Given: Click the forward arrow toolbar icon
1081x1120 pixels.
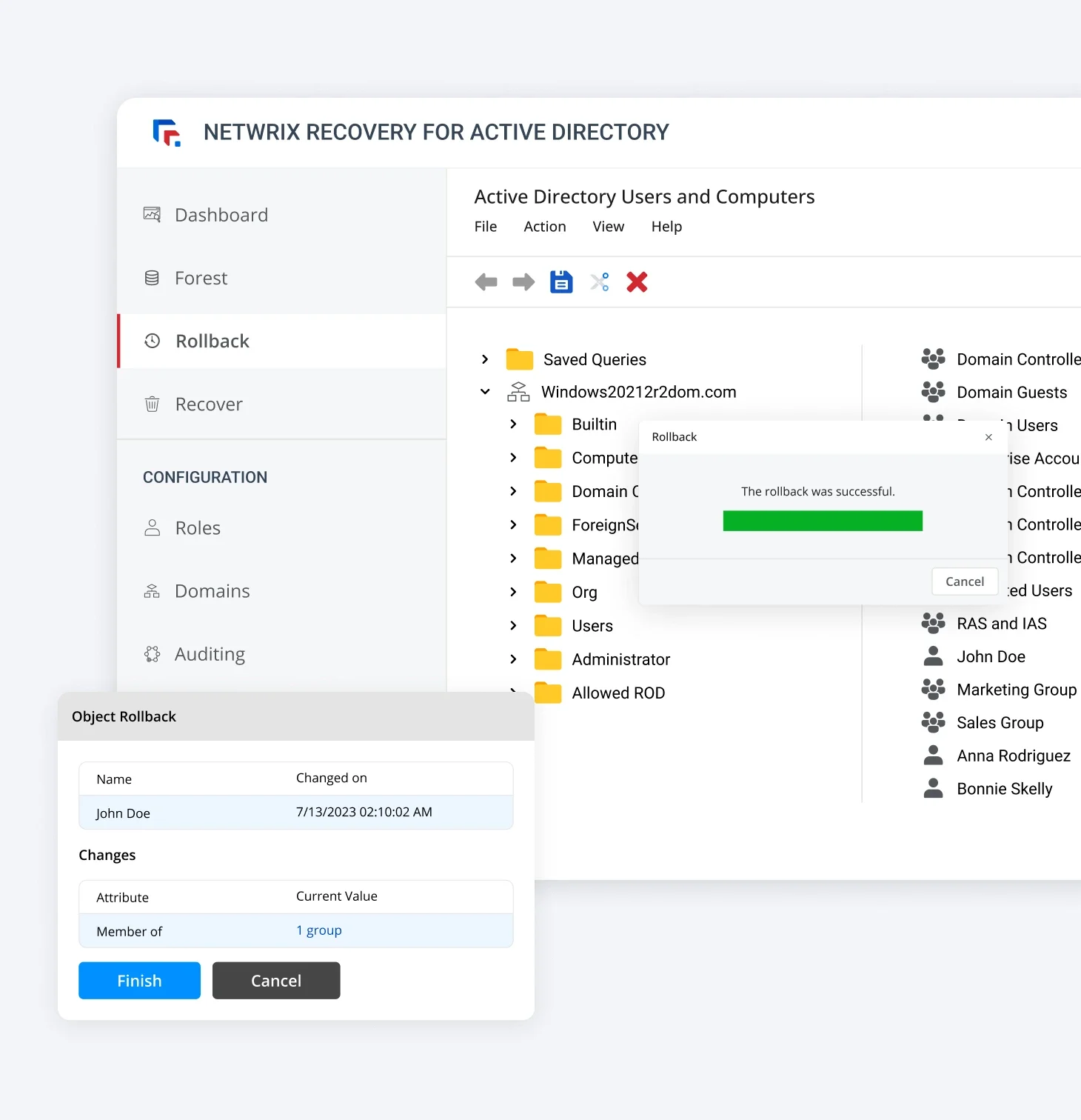Looking at the screenshot, I should click(523, 282).
